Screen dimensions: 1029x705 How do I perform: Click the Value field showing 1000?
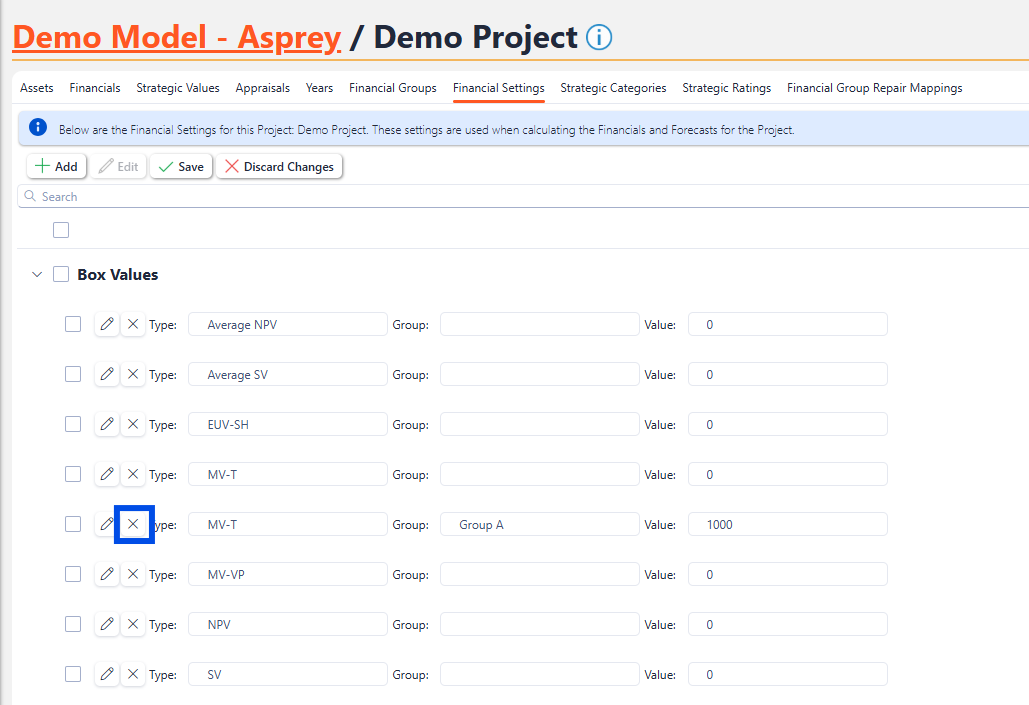(x=787, y=524)
